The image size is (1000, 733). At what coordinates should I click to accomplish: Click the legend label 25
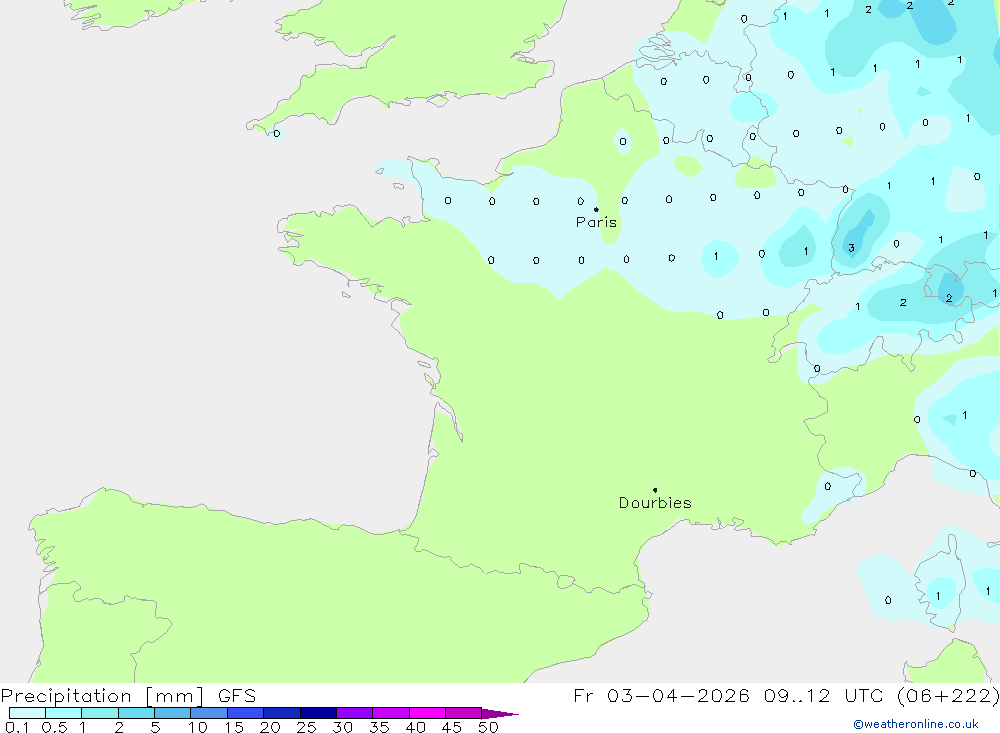(307, 727)
